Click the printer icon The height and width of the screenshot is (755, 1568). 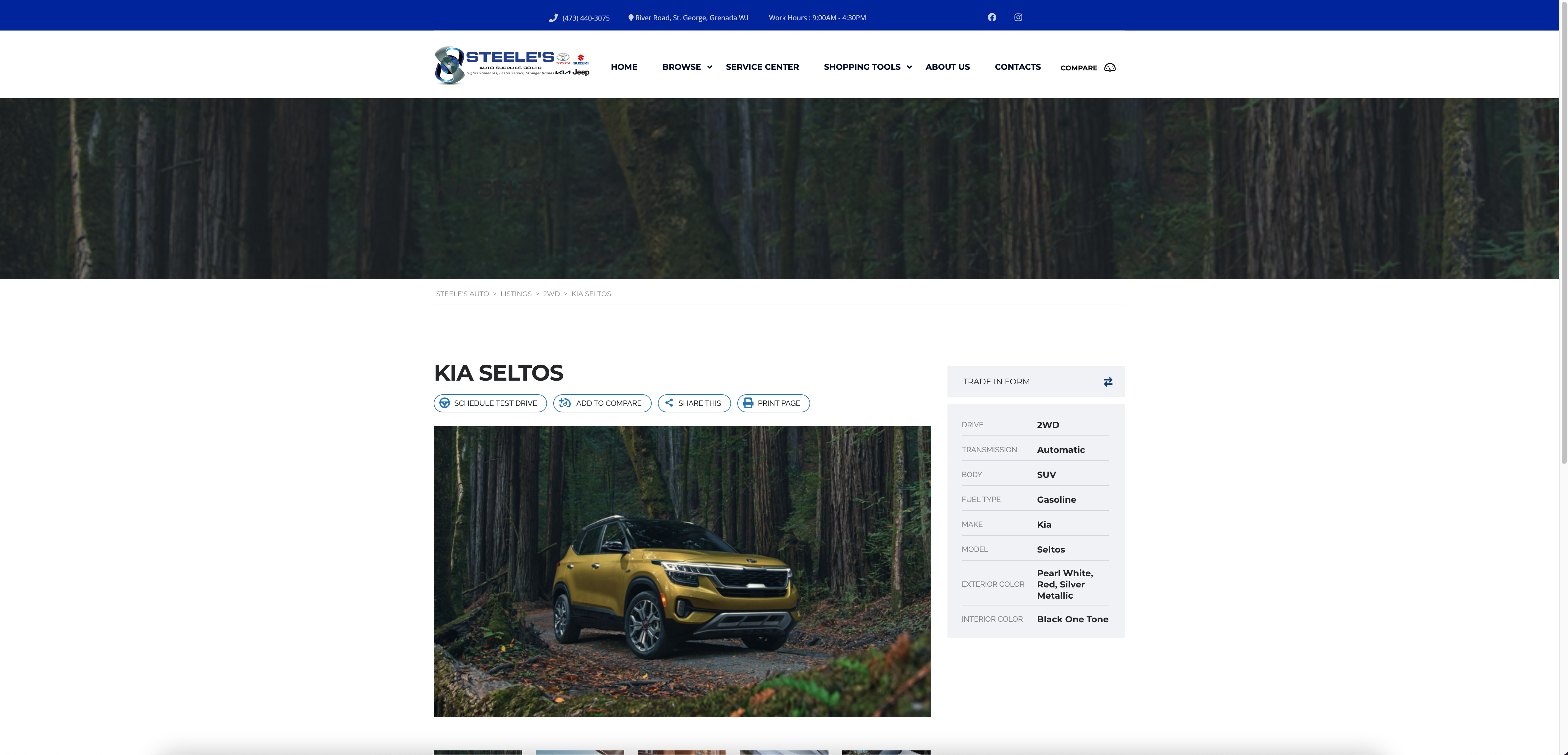pyautogui.click(x=748, y=403)
